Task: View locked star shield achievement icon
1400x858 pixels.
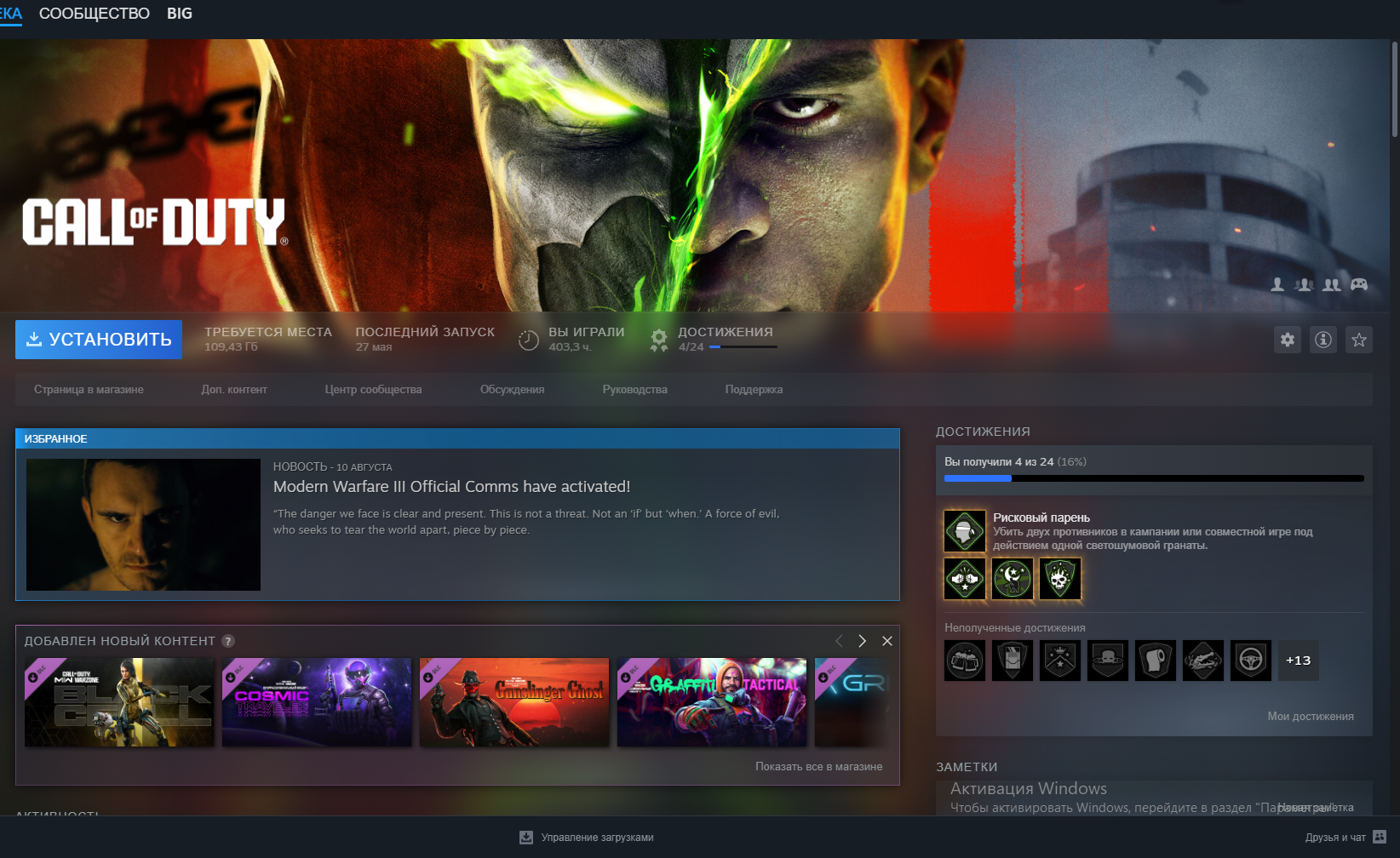Action: [1060, 661]
